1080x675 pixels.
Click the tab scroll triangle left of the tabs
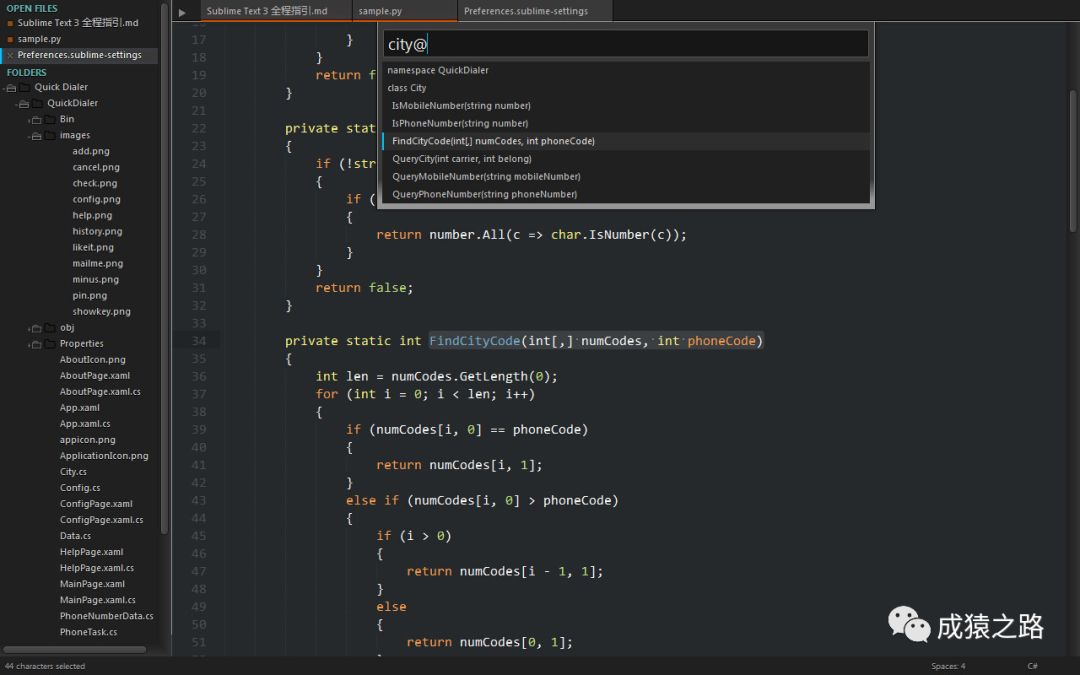[182, 12]
